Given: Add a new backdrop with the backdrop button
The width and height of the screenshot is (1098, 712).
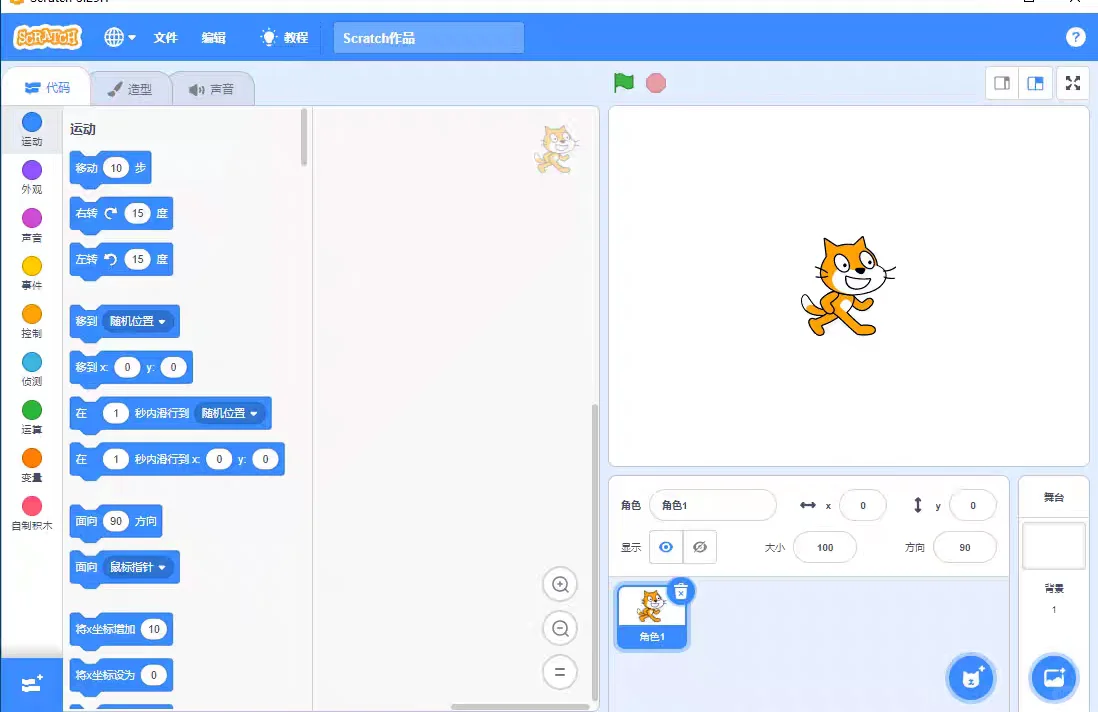Looking at the screenshot, I should click(x=1053, y=677).
